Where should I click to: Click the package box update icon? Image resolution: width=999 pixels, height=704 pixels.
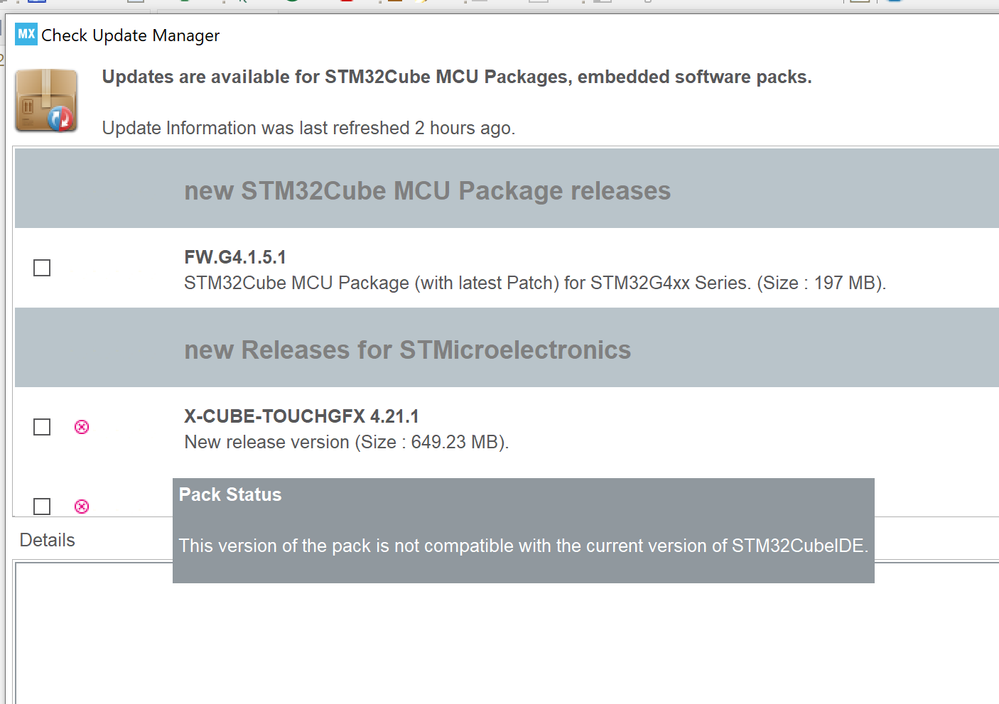(x=46, y=101)
